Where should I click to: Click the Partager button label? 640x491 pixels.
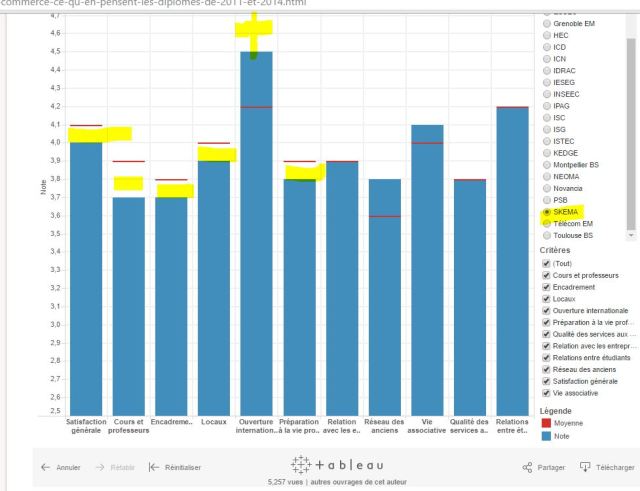click(x=551, y=468)
